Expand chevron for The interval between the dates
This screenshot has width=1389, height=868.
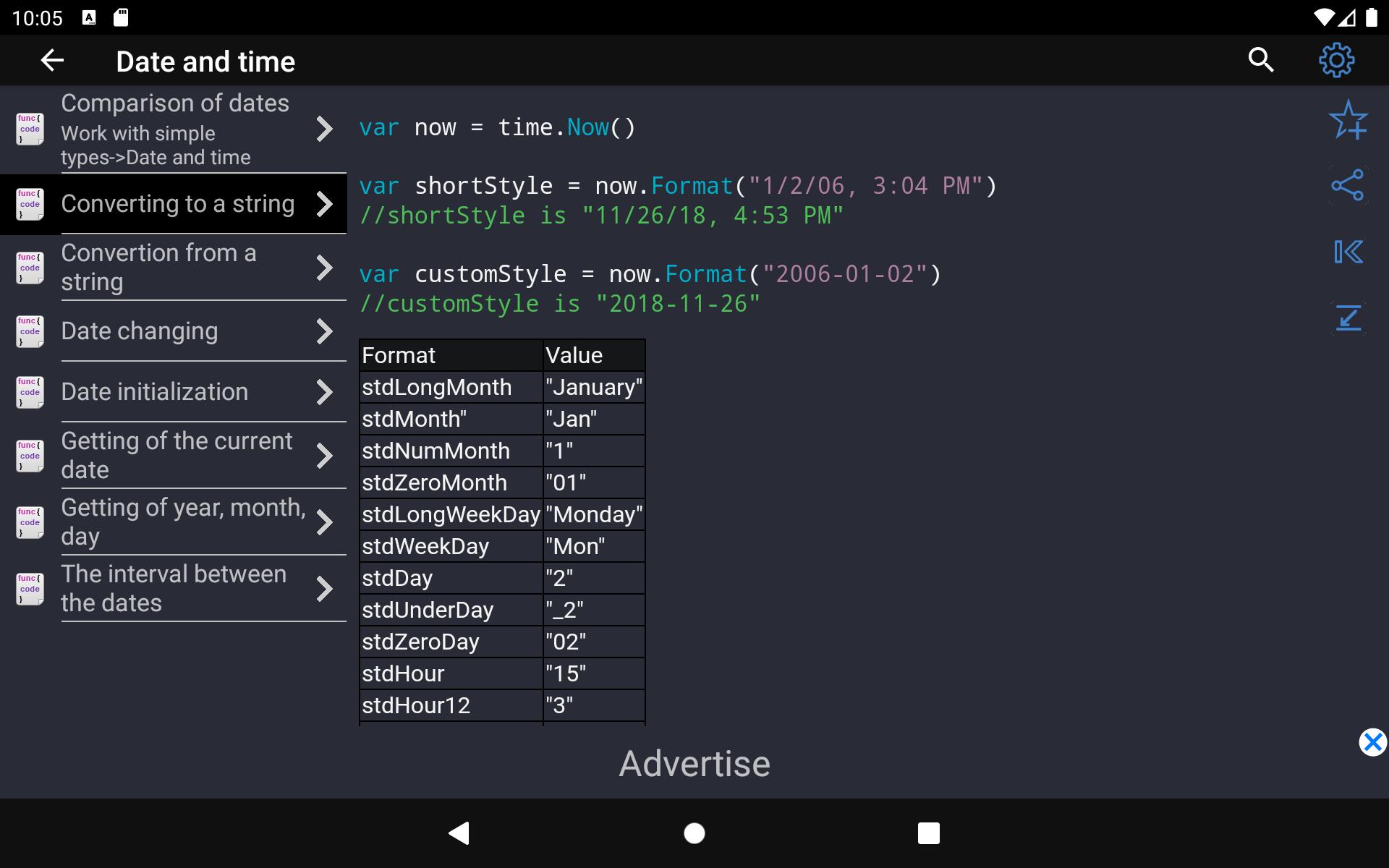[325, 589]
